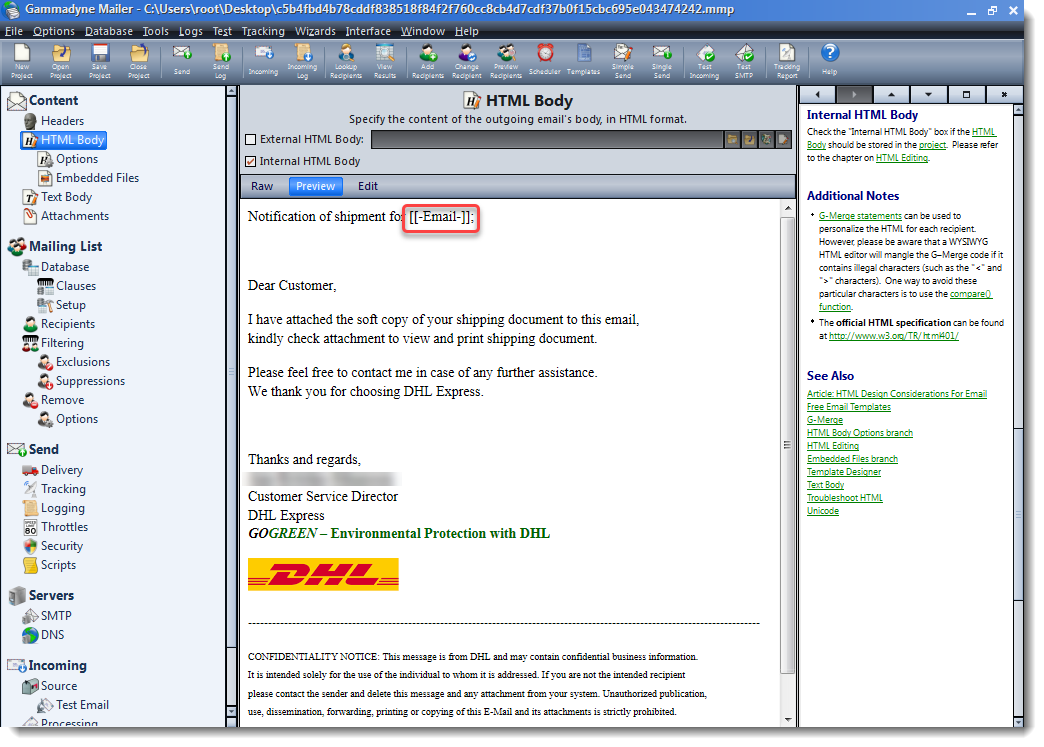Open Suppressions in the tree

point(91,381)
